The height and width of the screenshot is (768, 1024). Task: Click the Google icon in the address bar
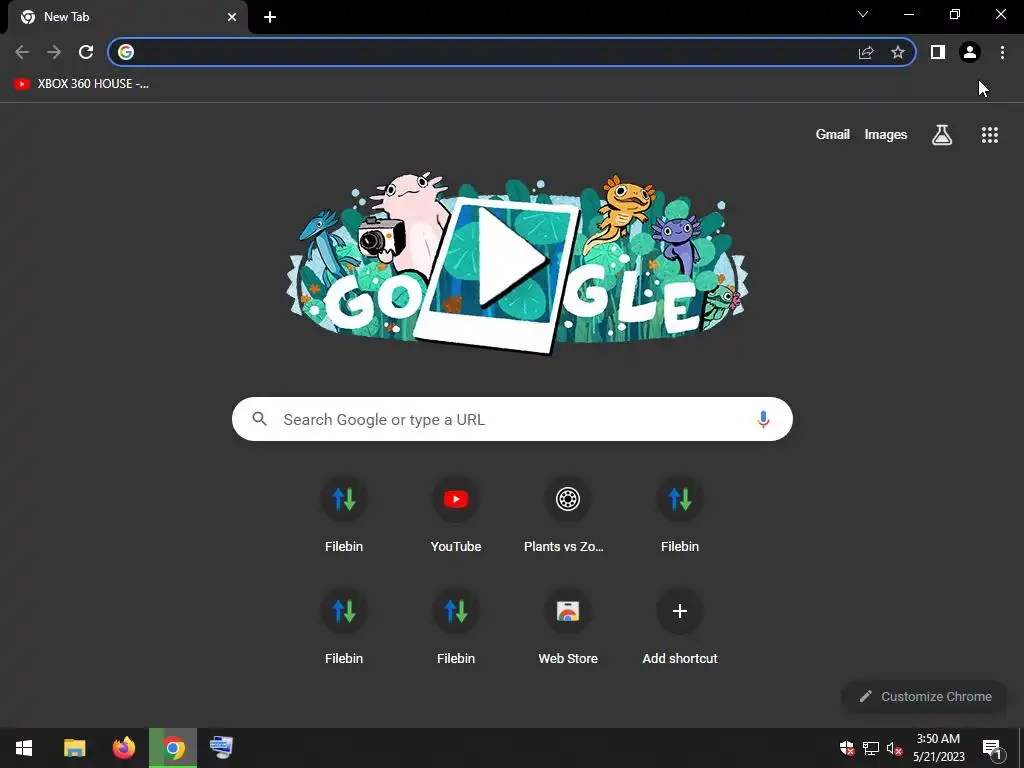coord(126,52)
